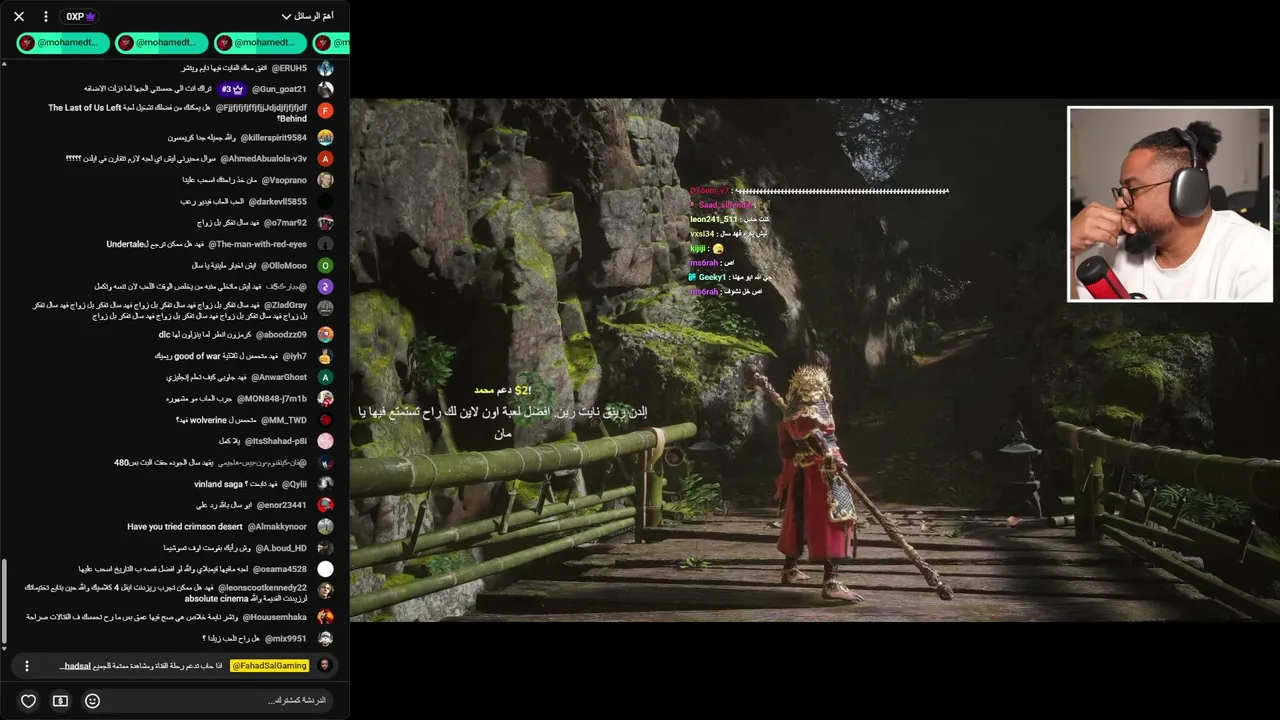The width and height of the screenshot is (1280, 720).
Task: Open the @o7mar92 user avatar
Action: 325,223
